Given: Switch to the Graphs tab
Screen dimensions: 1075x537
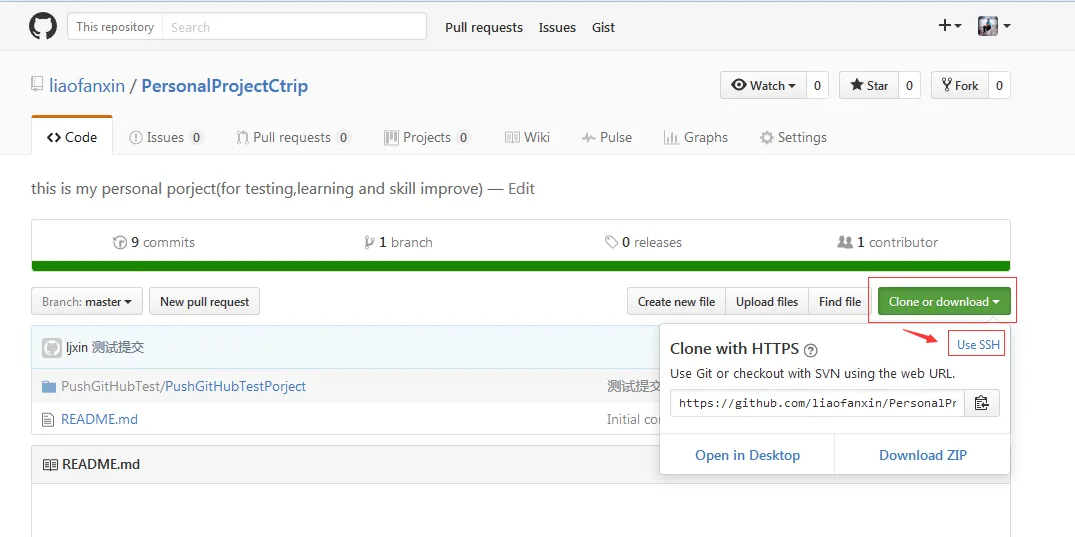Looking at the screenshot, I should (696, 137).
